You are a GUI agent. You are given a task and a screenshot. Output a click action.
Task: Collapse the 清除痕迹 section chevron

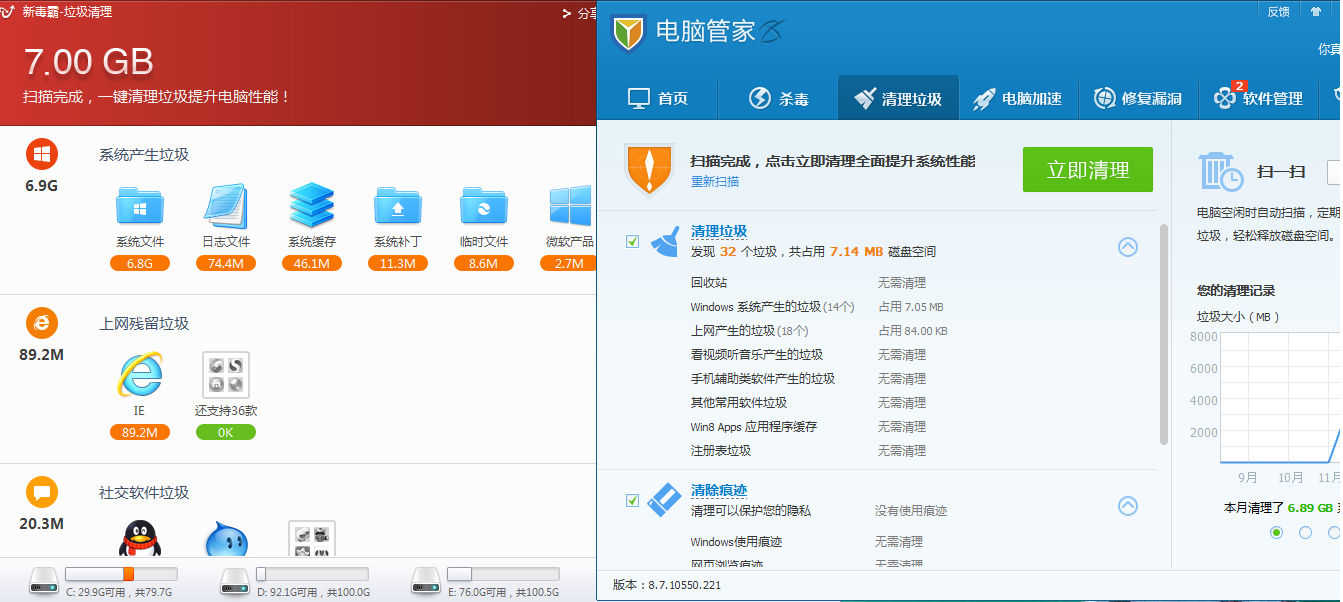coord(1128,505)
